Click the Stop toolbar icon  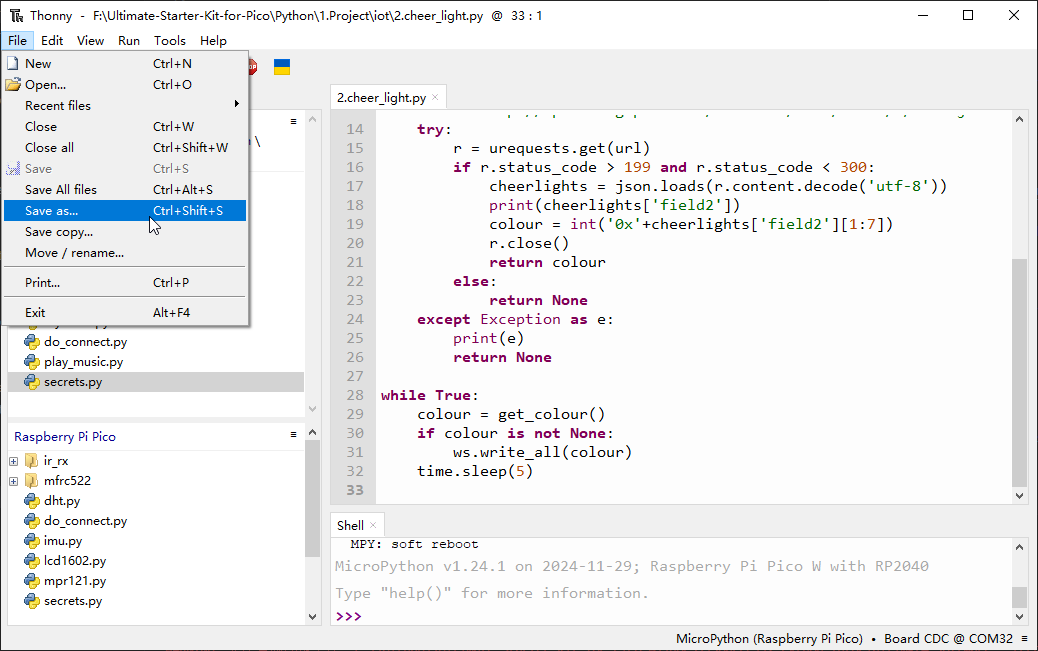(253, 67)
